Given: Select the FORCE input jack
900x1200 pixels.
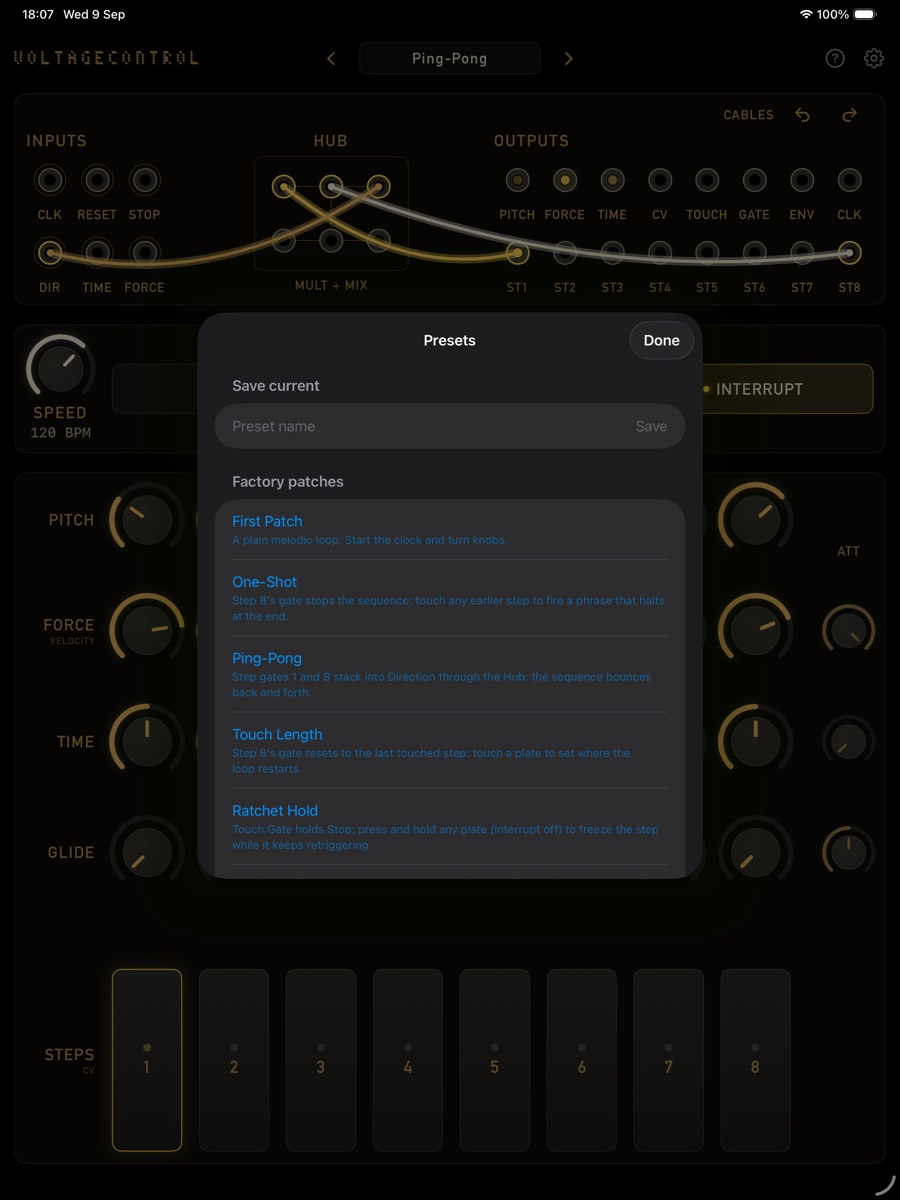Looking at the screenshot, I should 144,253.
